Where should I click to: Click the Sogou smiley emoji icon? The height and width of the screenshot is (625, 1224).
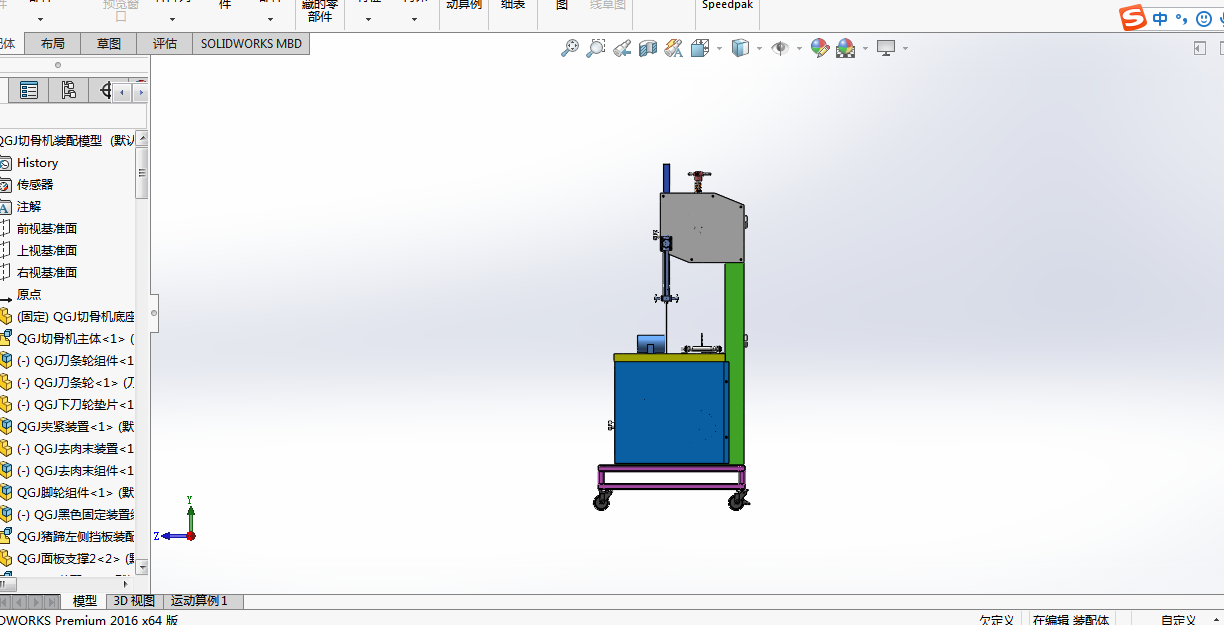[x=1204, y=19]
